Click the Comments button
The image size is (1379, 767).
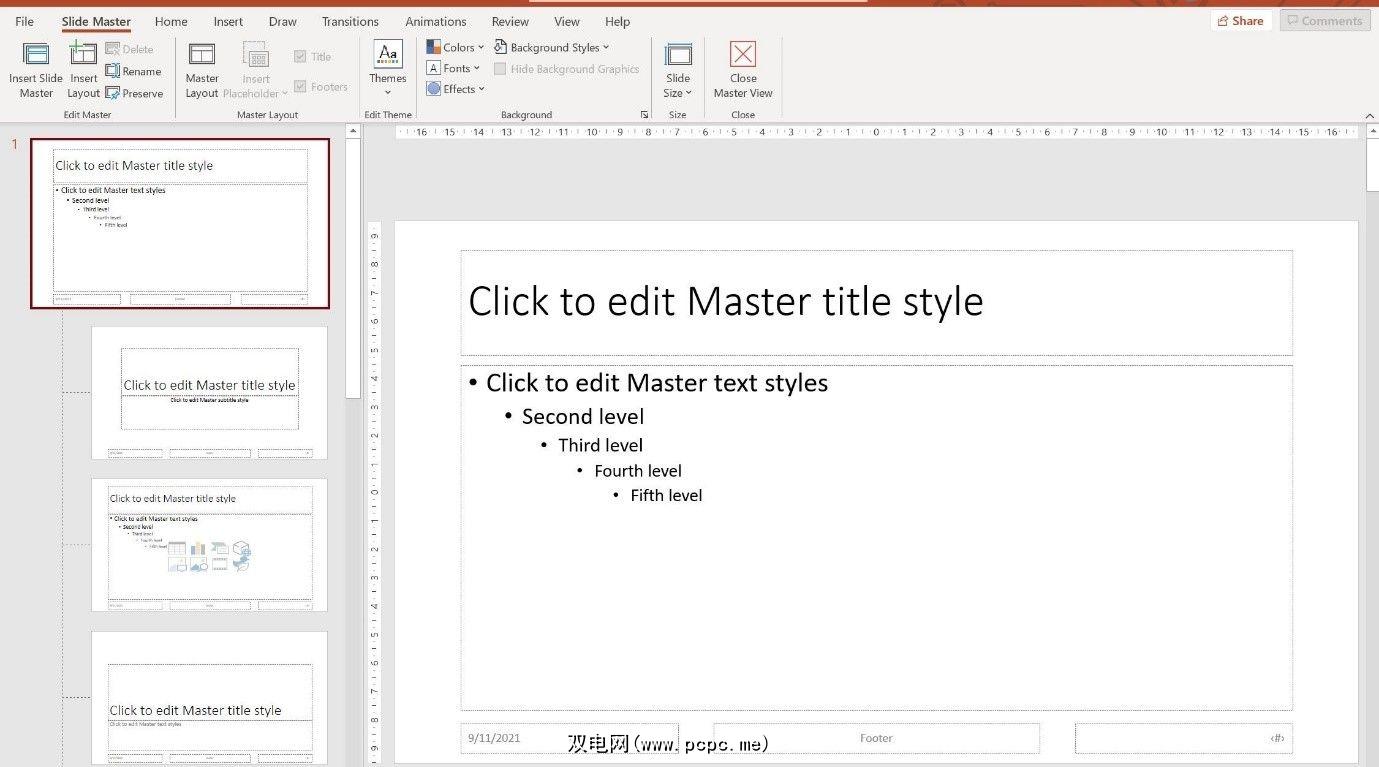tap(1324, 21)
